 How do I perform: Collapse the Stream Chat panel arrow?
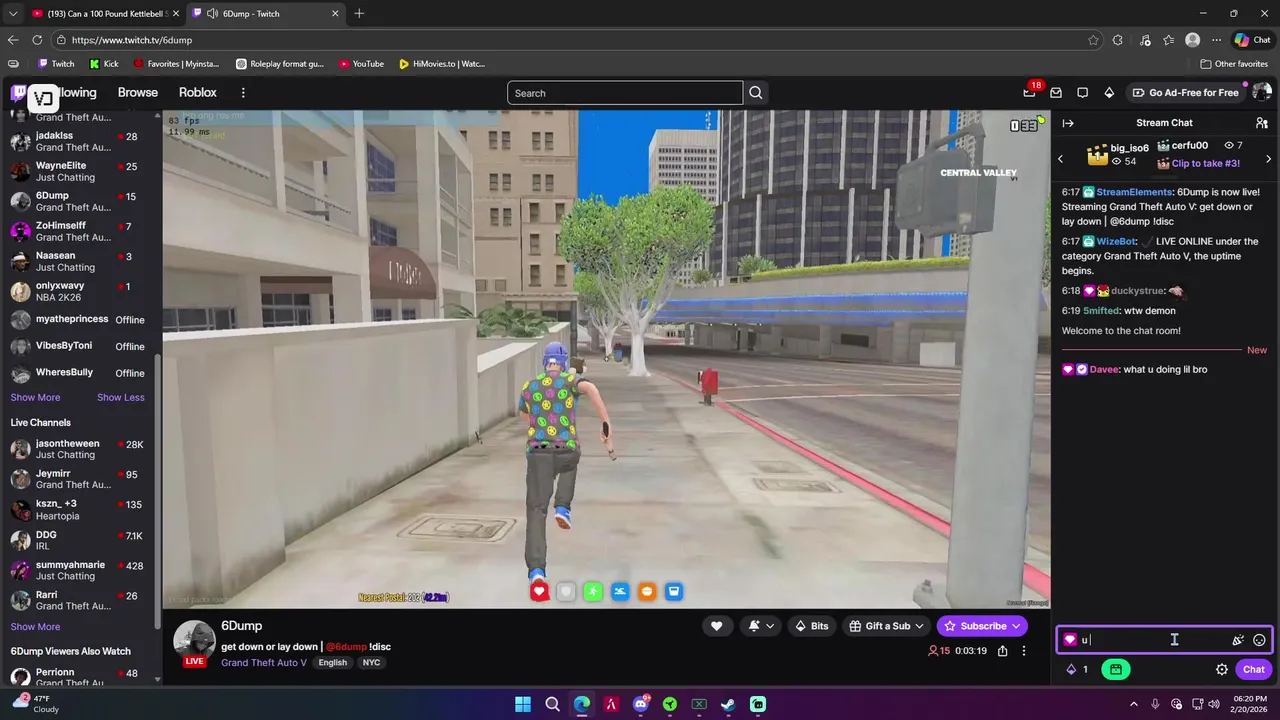pos(1068,123)
